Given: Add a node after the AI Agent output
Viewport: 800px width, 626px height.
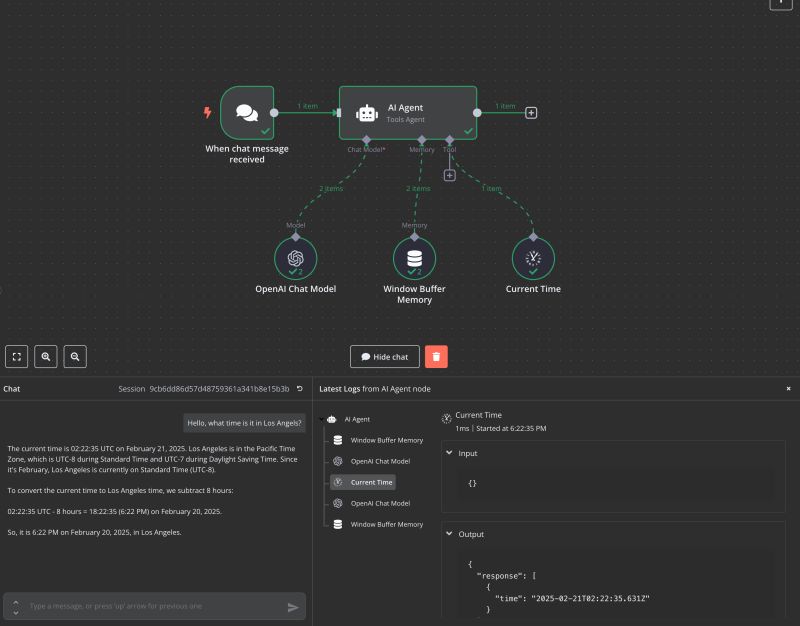Looking at the screenshot, I should (531, 112).
